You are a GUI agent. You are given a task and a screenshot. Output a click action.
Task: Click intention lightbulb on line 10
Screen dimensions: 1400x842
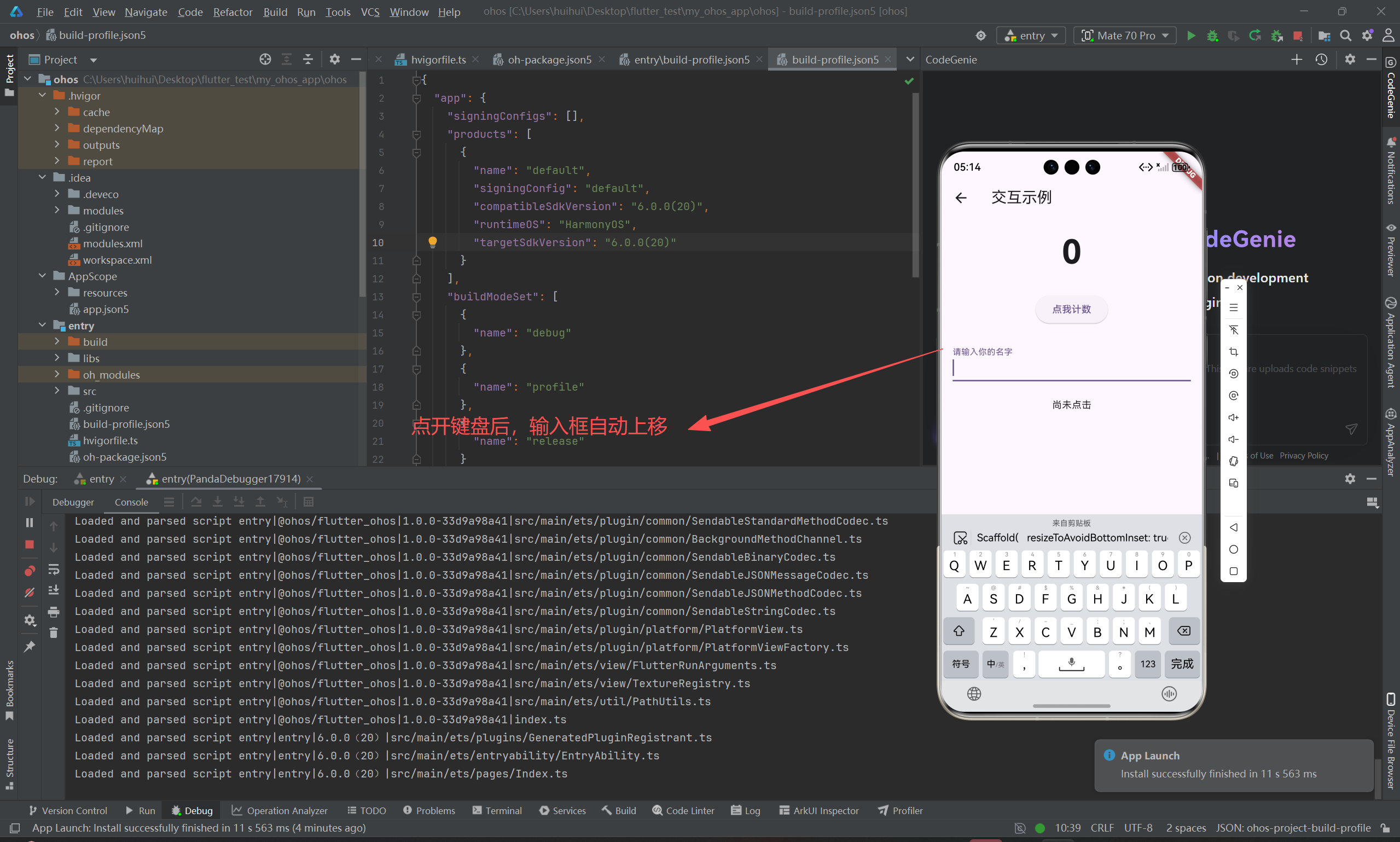[x=432, y=242]
